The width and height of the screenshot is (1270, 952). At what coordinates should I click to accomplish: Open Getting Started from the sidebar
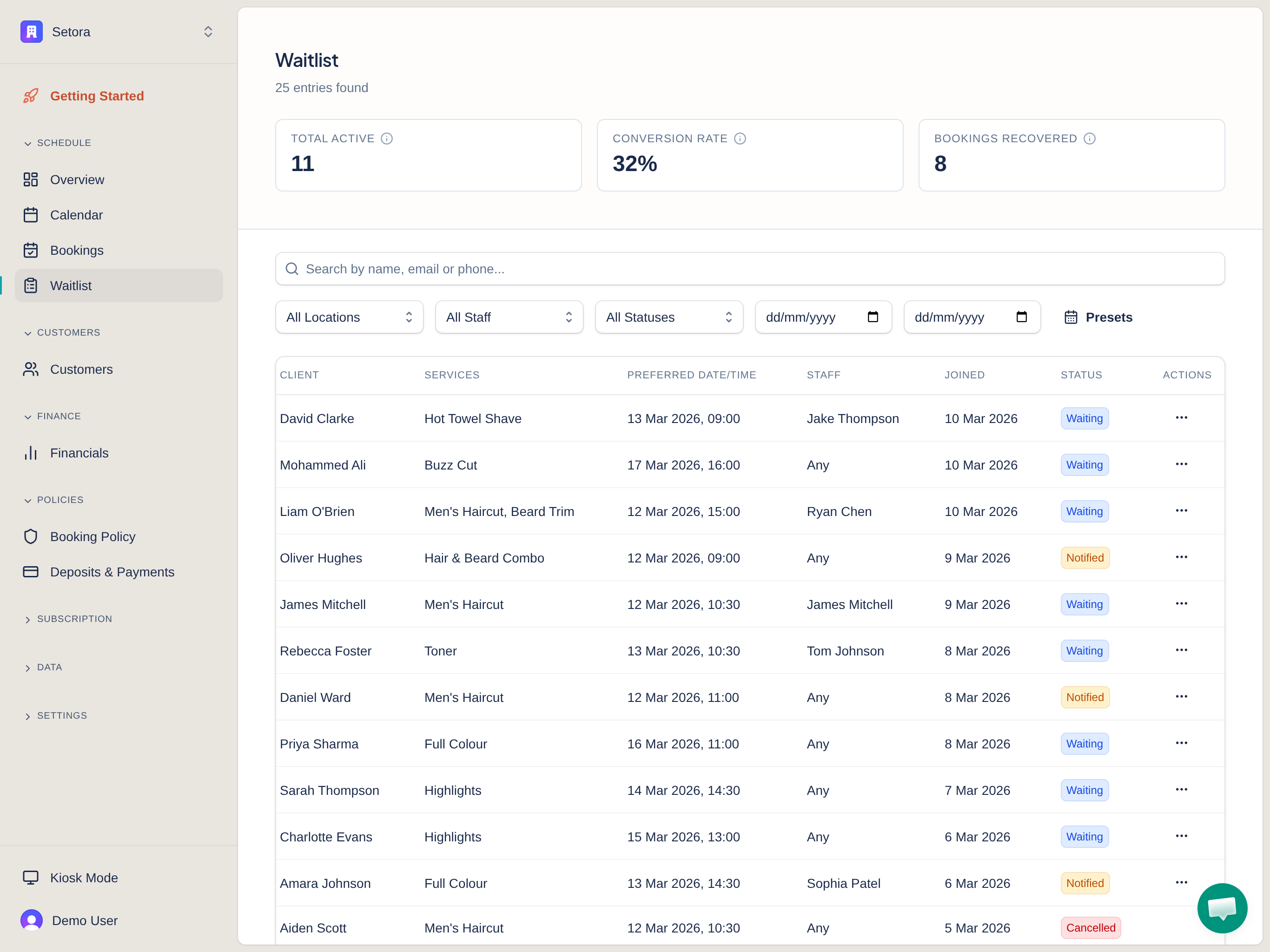pyautogui.click(x=96, y=95)
